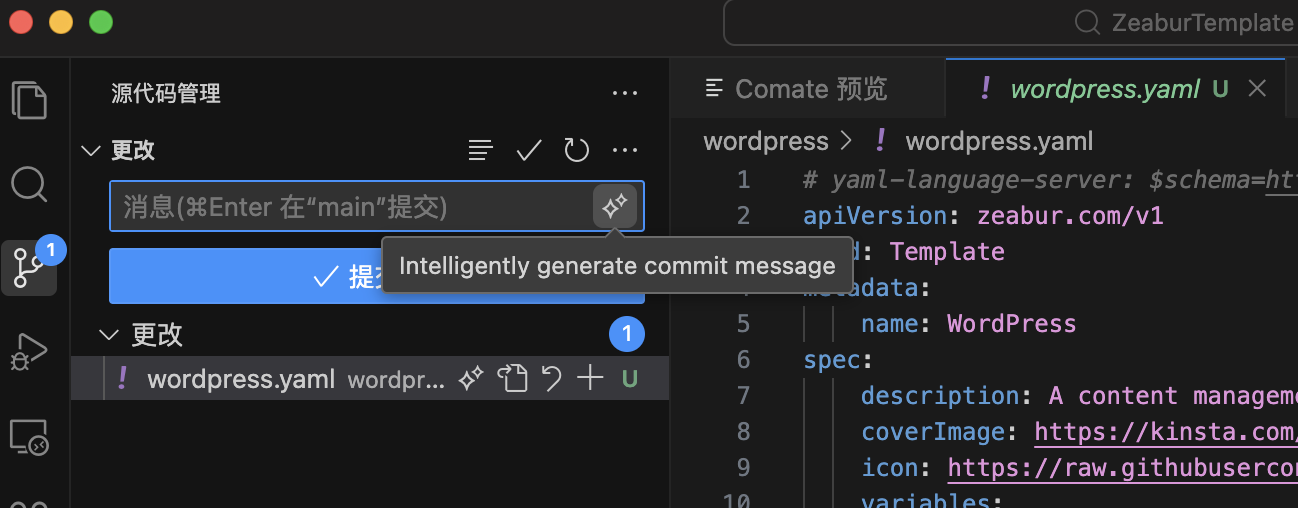Select wordpress.yaml in the changes list
Image resolution: width=1298 pixels, height=508 pixels.
point(370,379)
